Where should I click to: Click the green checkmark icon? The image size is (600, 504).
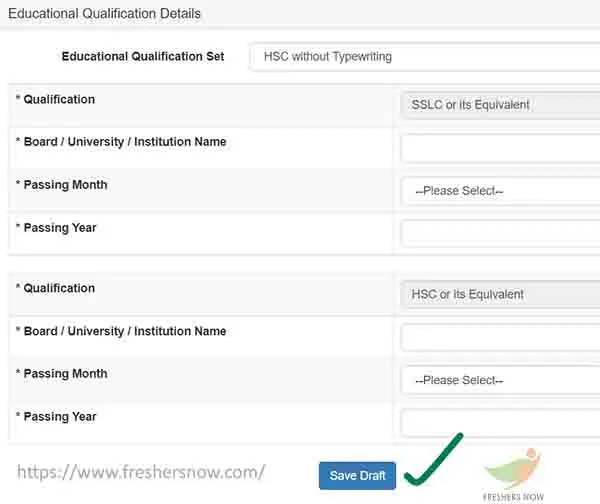click(x=434, y=460)
